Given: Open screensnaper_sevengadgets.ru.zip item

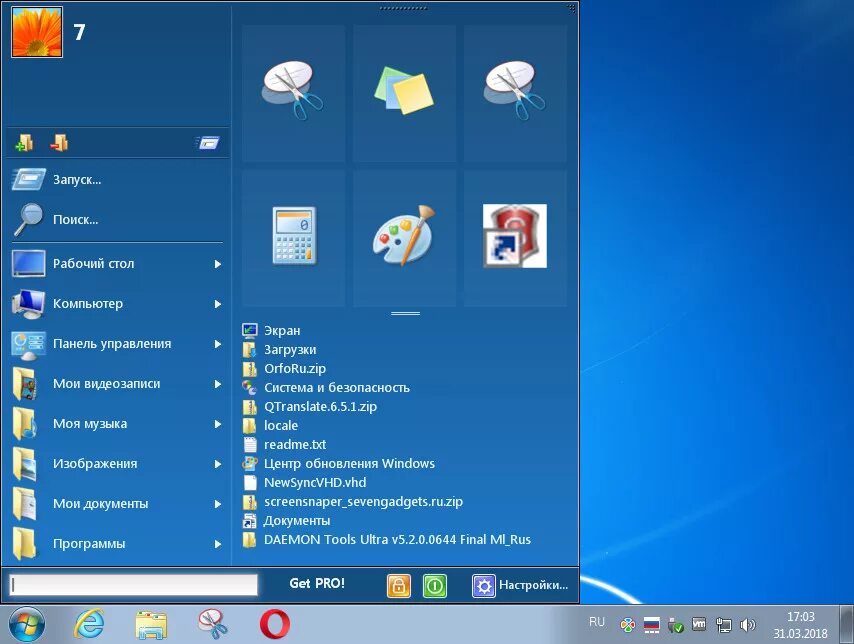Looking at the screenshot, I should click(x=353, y=502).
